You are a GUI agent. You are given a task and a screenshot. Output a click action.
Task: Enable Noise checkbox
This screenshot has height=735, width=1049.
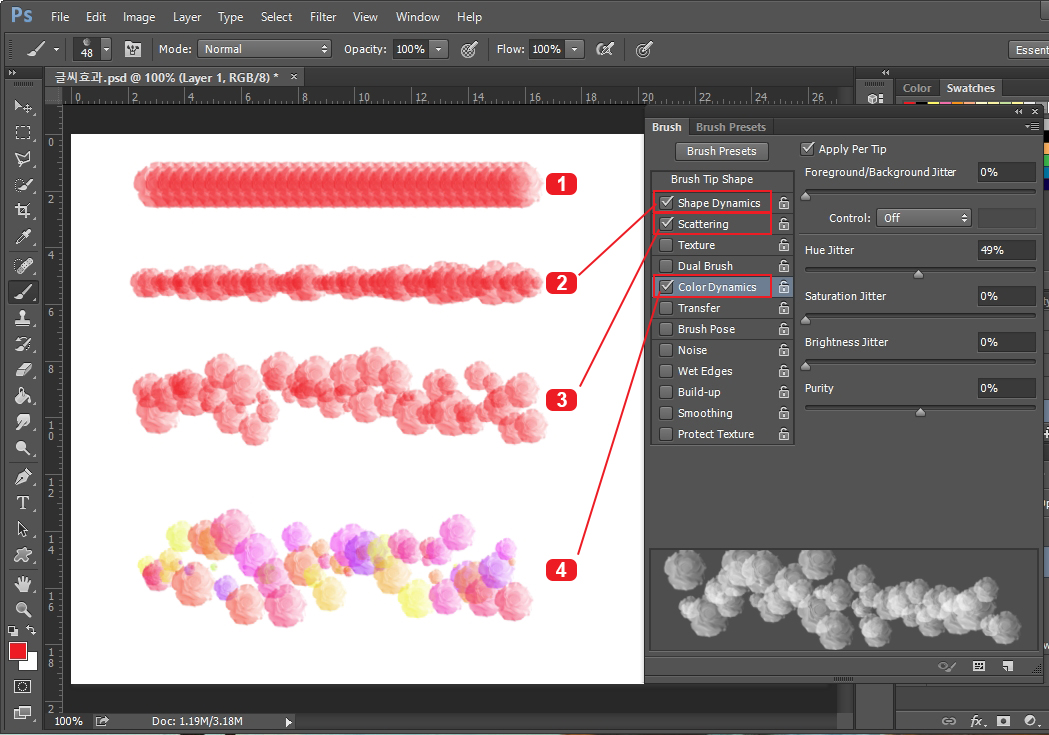[x=666, y=350]
